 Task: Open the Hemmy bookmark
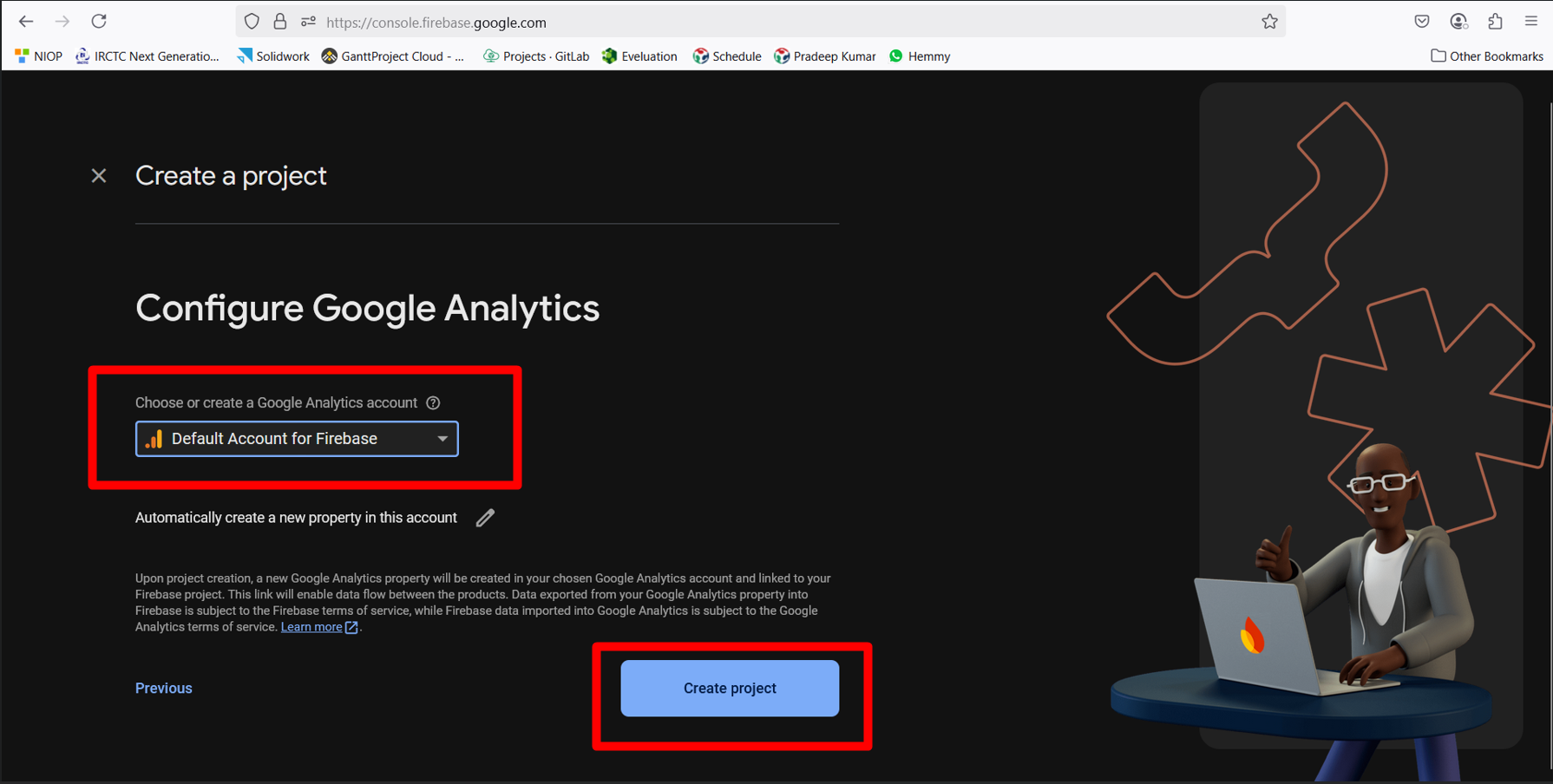(920, 56)
